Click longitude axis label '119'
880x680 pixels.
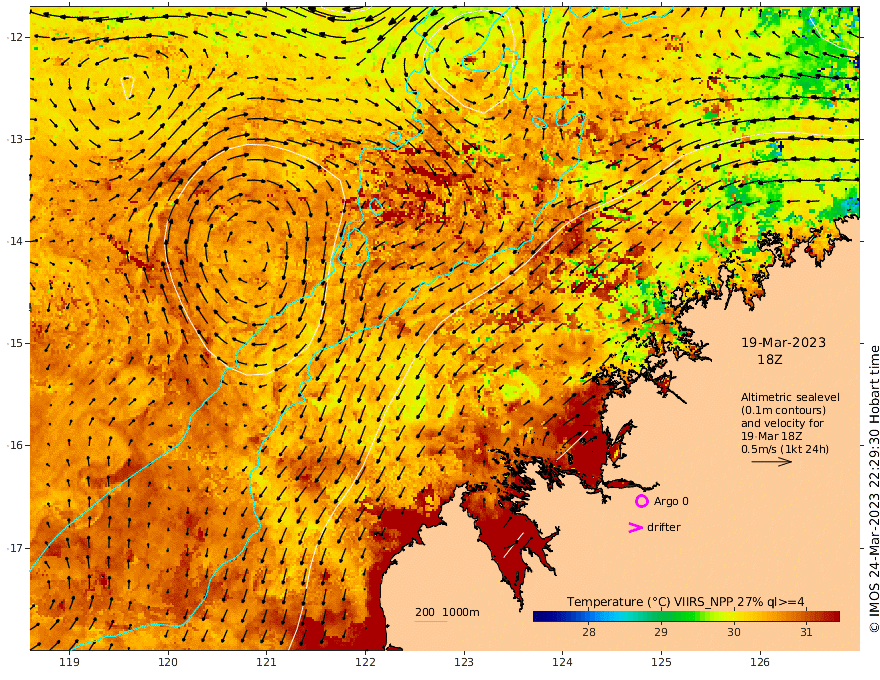(x=69, y=662)
